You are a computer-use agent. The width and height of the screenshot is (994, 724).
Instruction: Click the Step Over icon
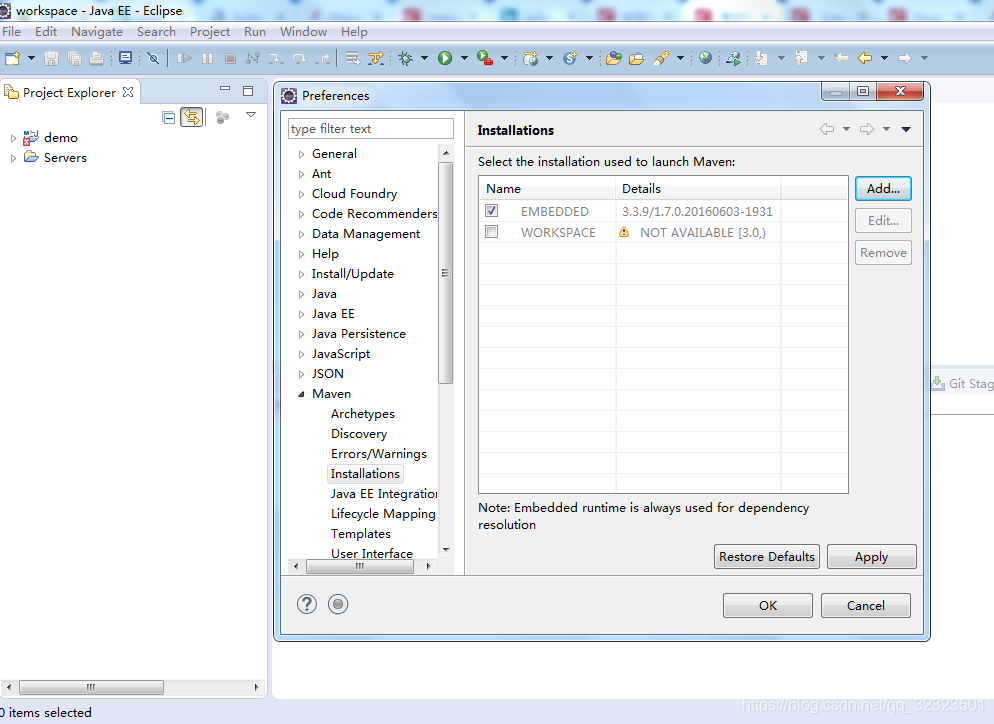(x=299, y=58)
